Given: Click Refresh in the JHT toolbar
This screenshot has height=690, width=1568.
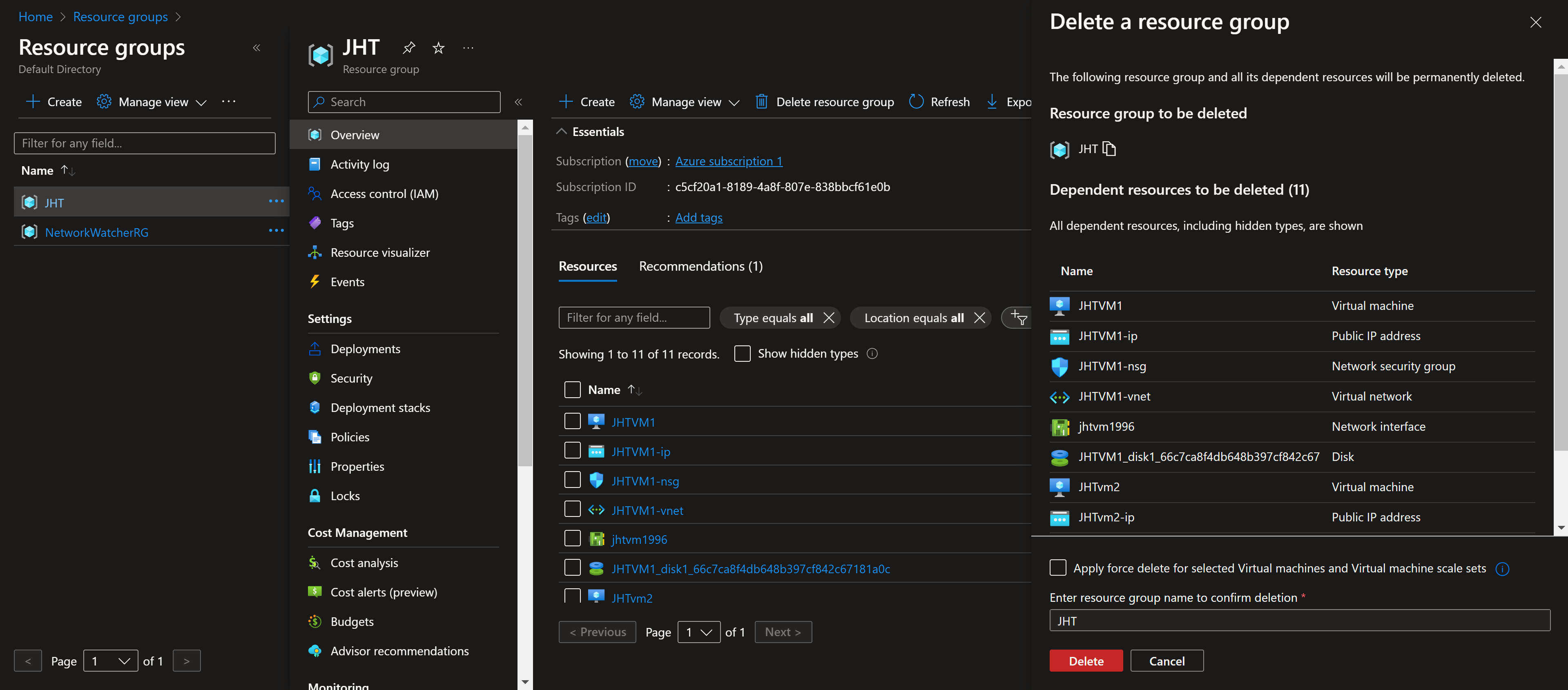Looking at the screenshot, I should [x=939, y=102].
